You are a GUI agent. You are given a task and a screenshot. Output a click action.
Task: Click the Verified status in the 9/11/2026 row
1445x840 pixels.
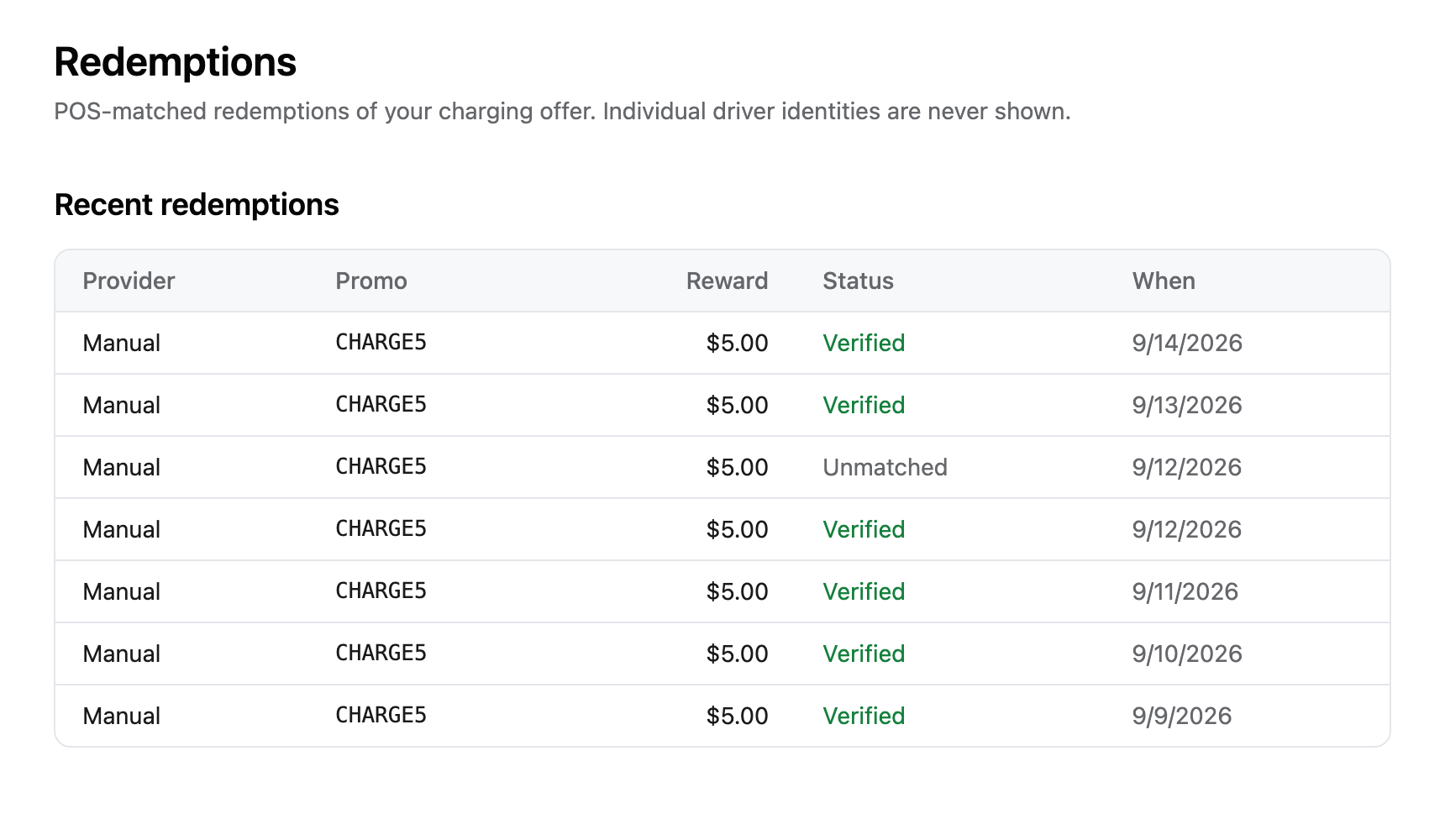coord(864,591)
